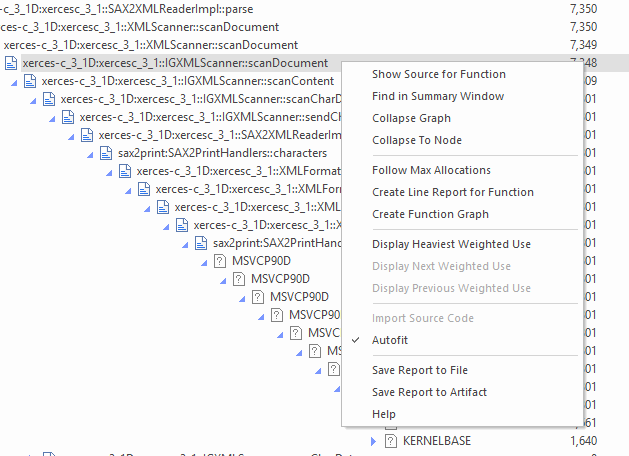Click the document icon beside IGXMLScanner::scanDocument

point(12,63)
